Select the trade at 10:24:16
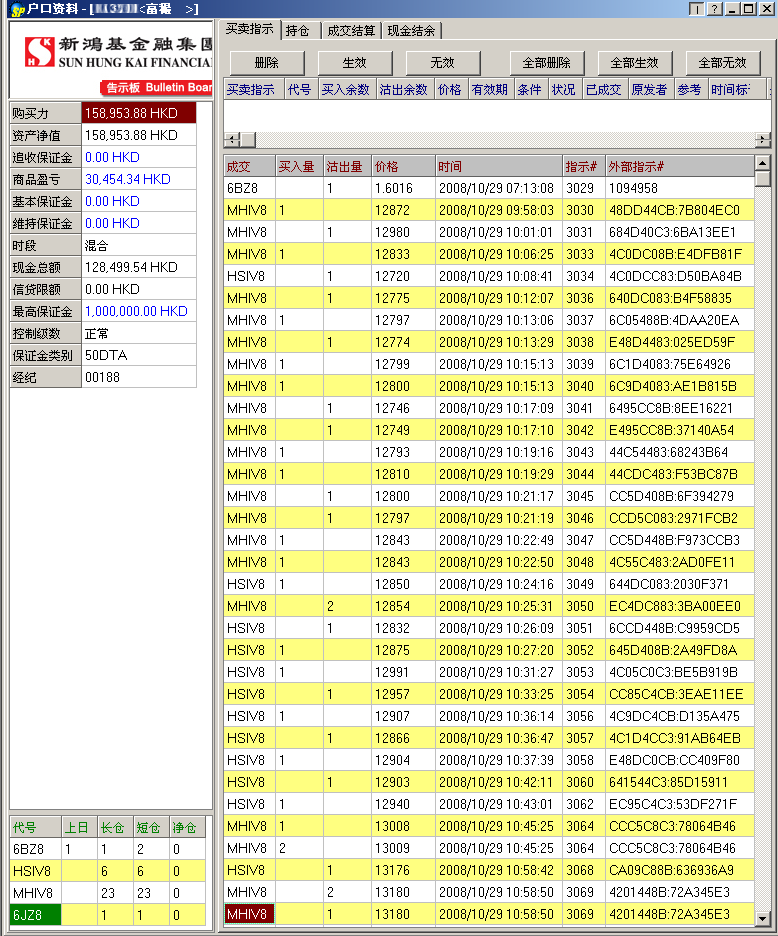The width and height of the screenshot is (778, 936). (488, 584)
